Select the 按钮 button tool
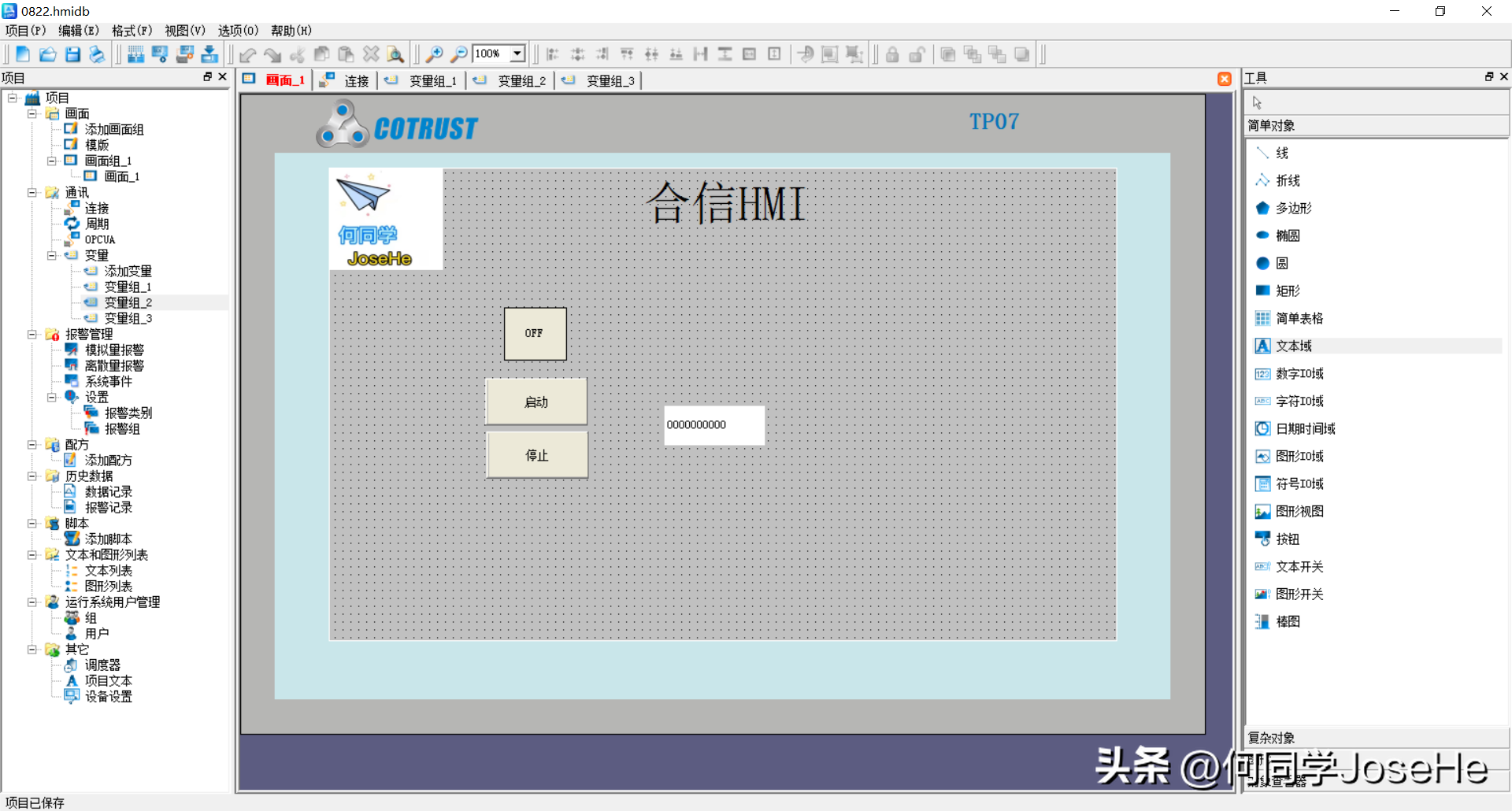This screenshot has width=1512, height=811. click(1287, 539)
